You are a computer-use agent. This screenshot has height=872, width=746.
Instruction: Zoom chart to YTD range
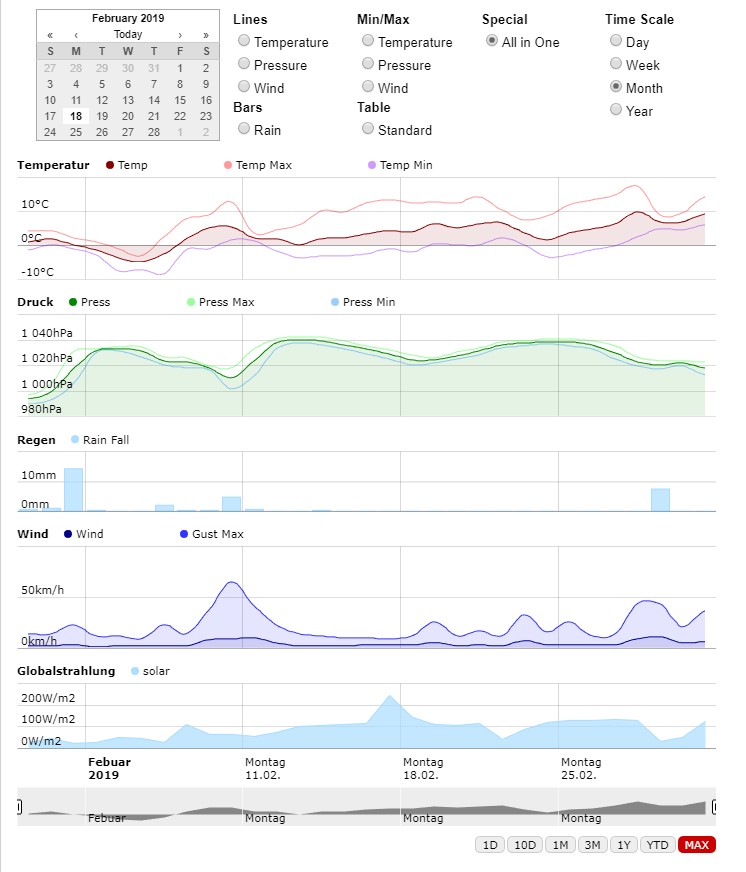point(658,845)
